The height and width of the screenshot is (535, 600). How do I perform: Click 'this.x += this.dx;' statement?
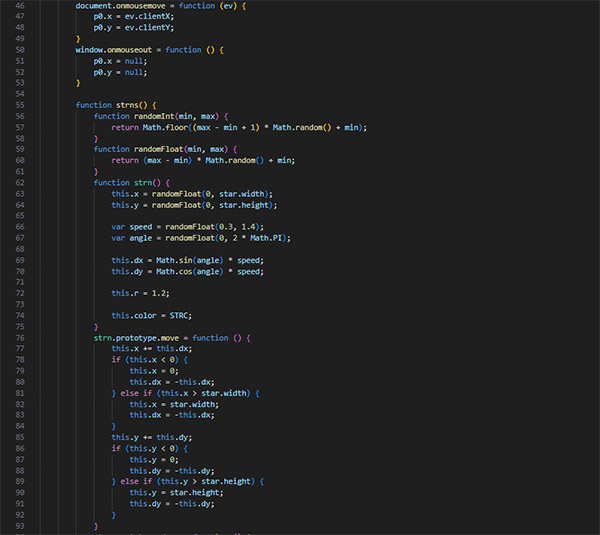click(152, 349)
